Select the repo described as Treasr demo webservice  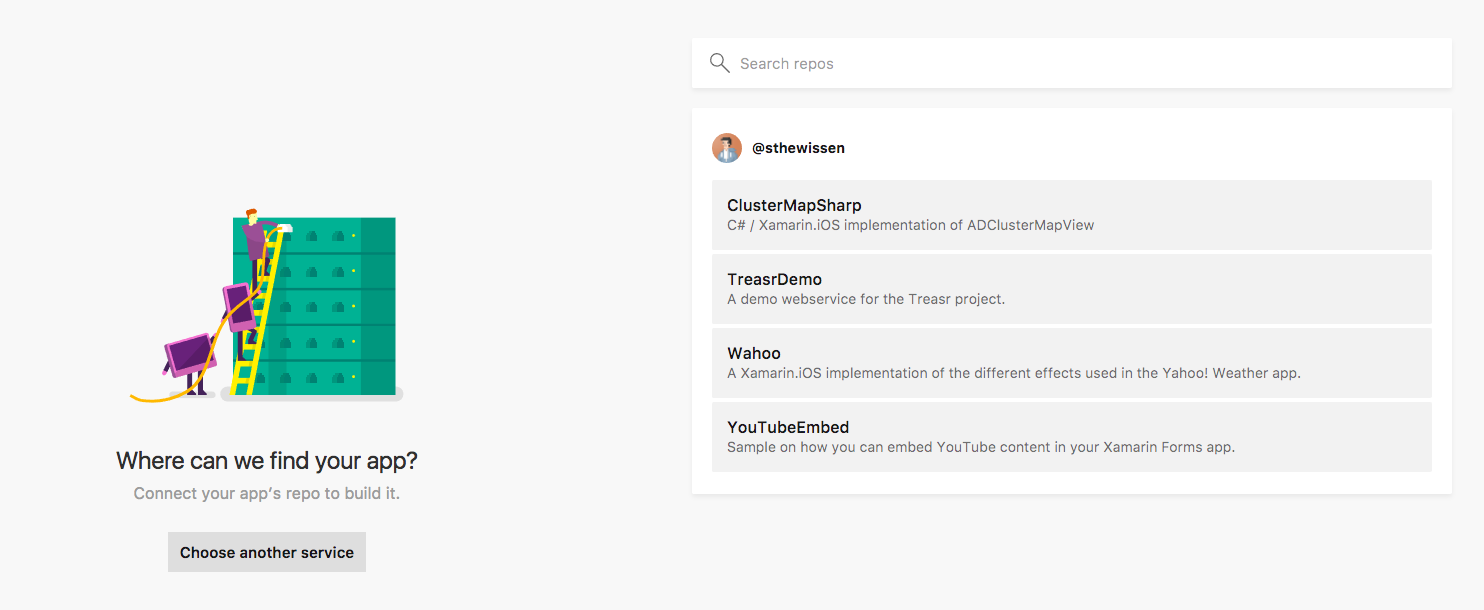(x=1071, y=288)
